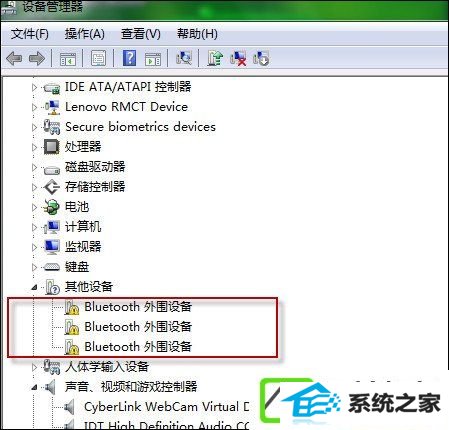Expand the 处理器 category

[34, 147]
